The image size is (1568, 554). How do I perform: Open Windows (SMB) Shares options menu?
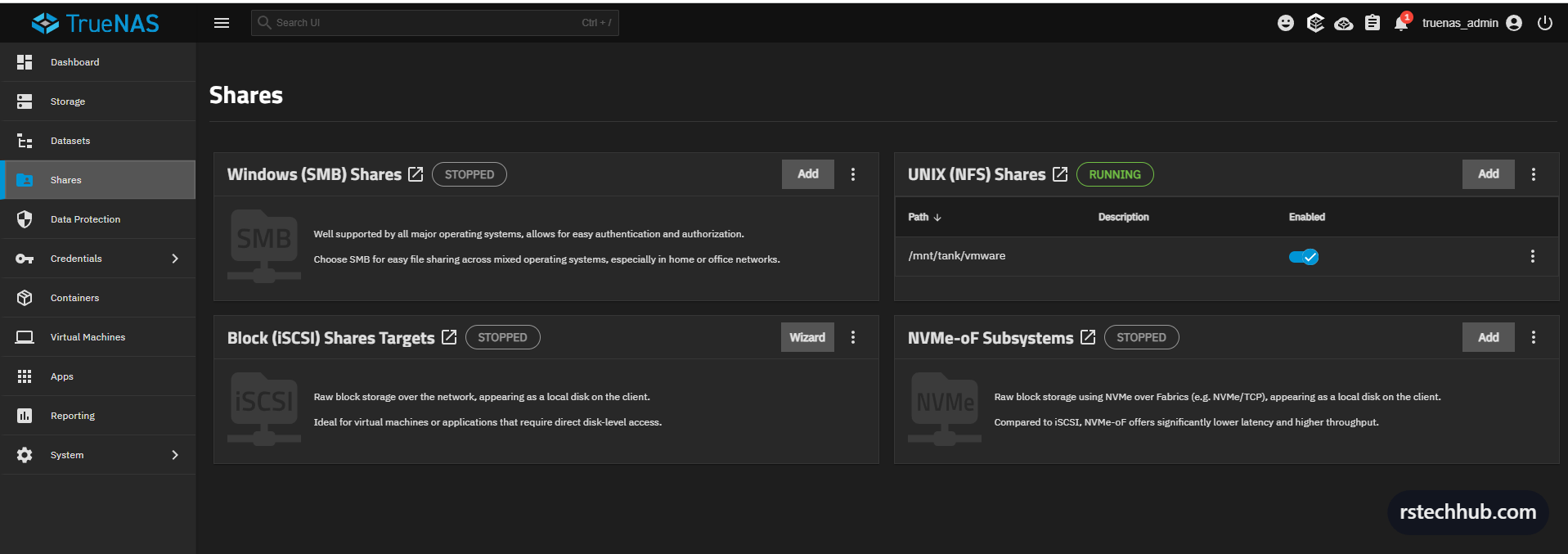(x=853, y=174)
